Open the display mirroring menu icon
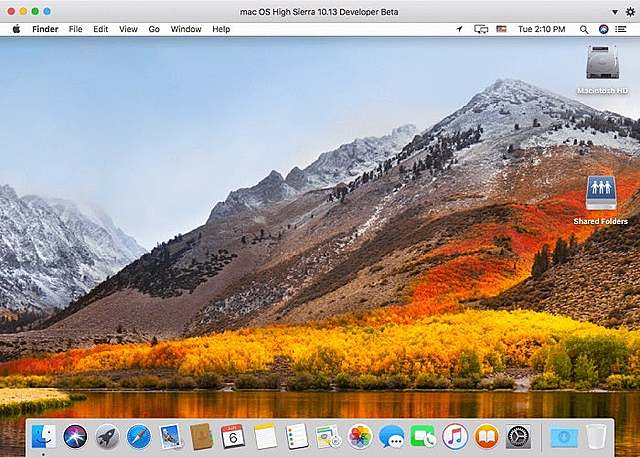640x457 pixels. click(481, 29)
